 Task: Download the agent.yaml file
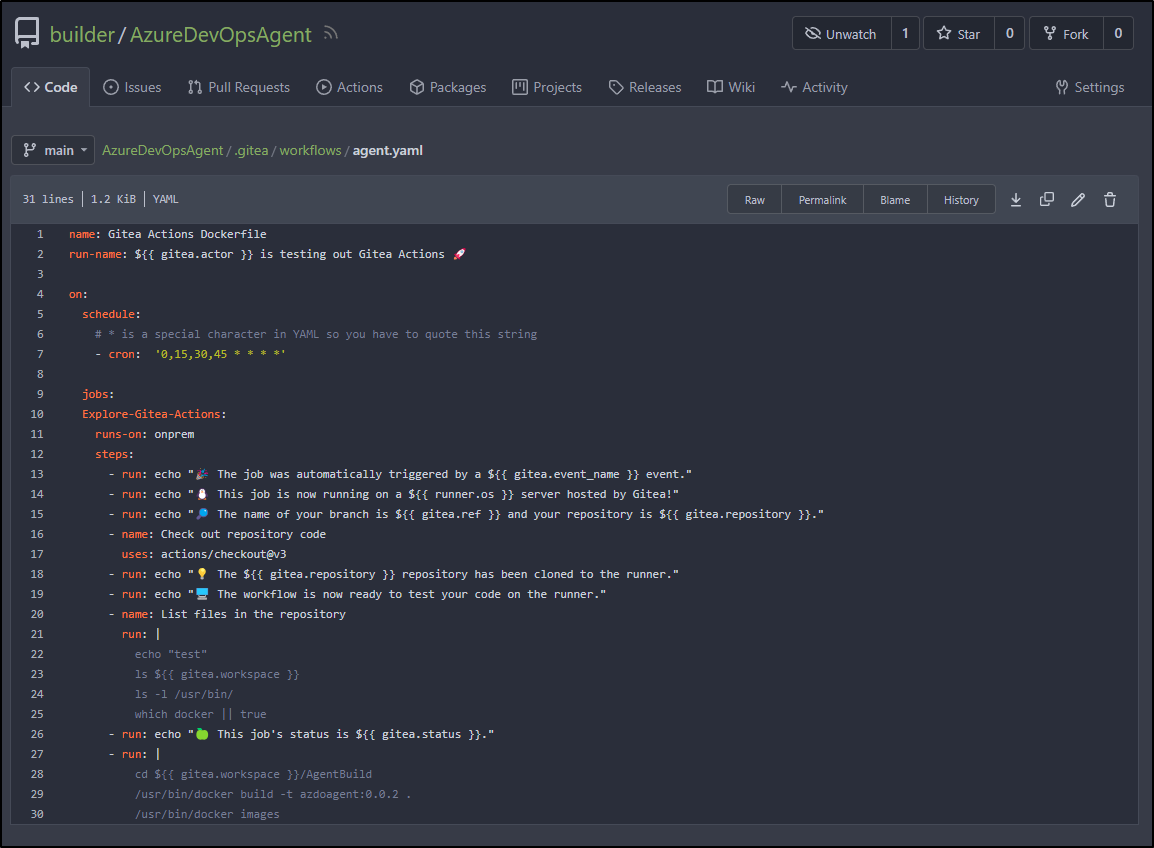pos(1016,199)
